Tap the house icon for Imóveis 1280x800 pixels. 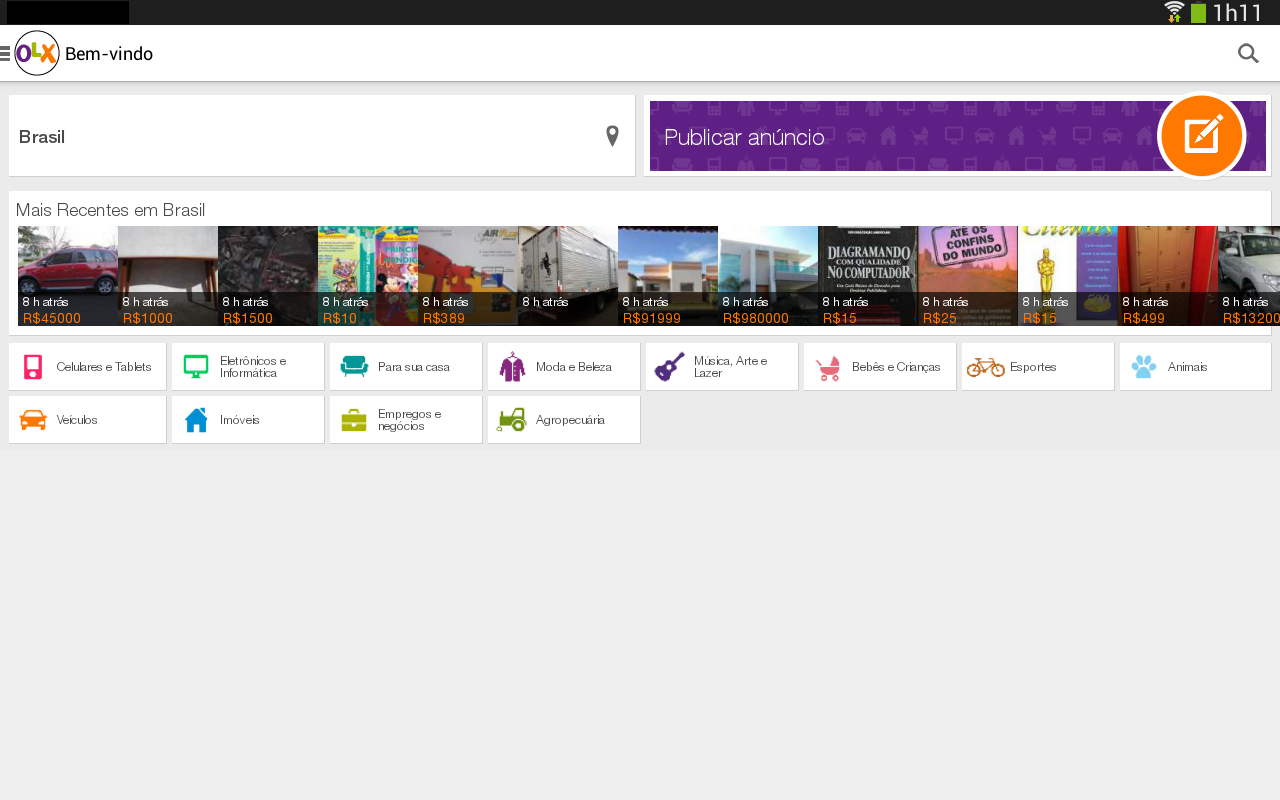tap(196, 420)
